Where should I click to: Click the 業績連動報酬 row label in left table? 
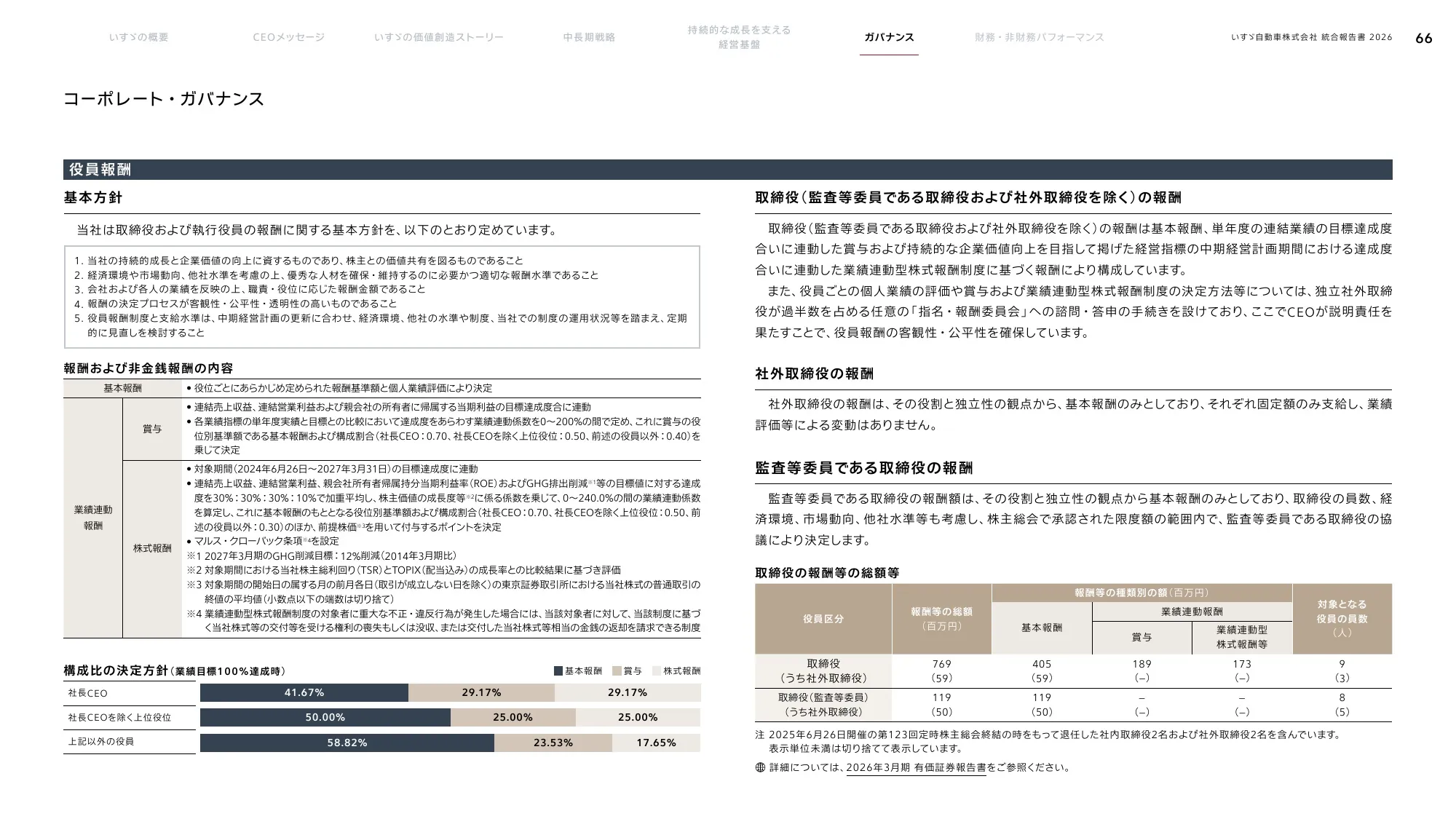click(x=93, y=518)
